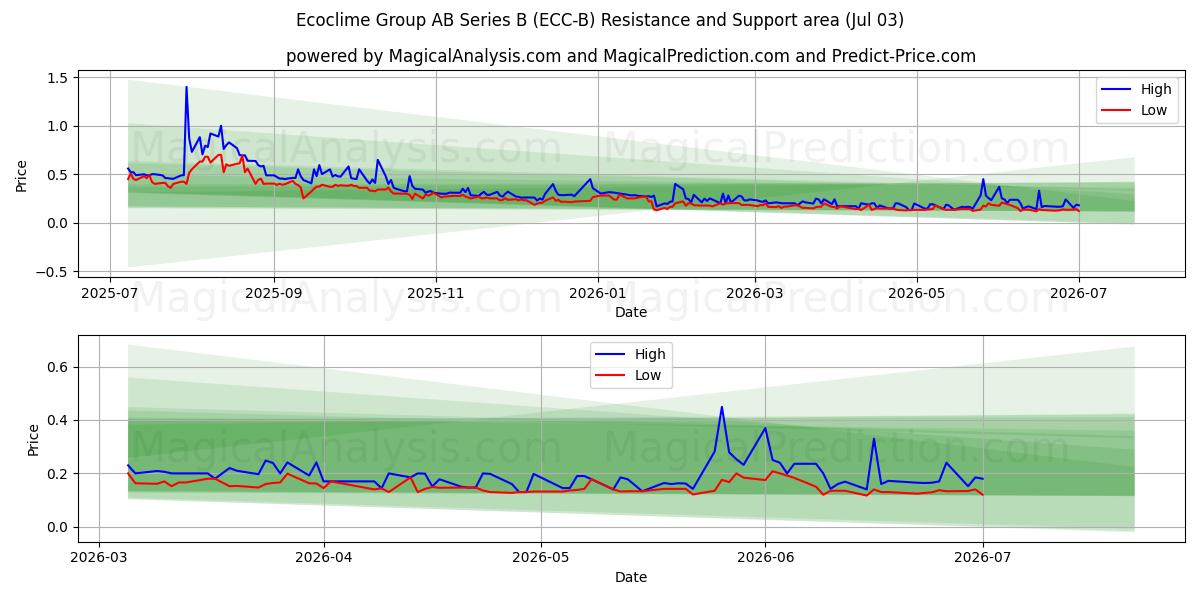
Task: Click the '2026-04' tick label on bottom chart
Action: click(x=325, y=560)
